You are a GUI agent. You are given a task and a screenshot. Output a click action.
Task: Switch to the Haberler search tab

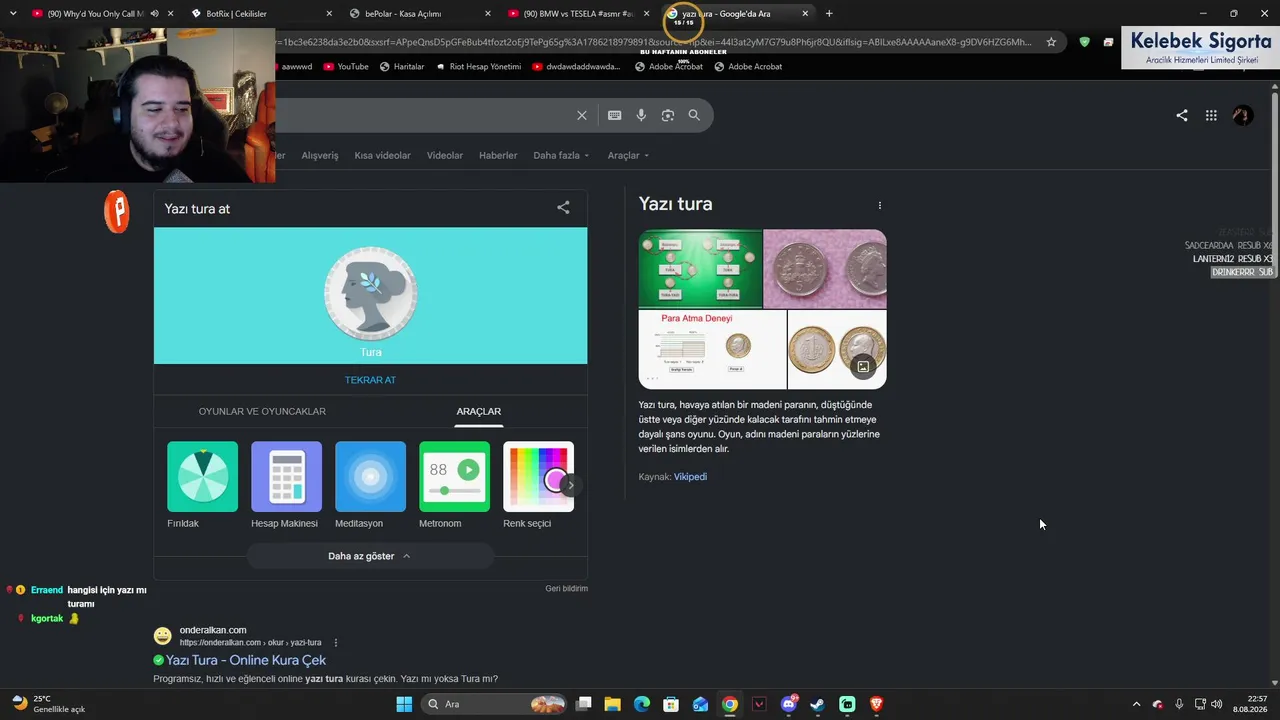[498, 155]
